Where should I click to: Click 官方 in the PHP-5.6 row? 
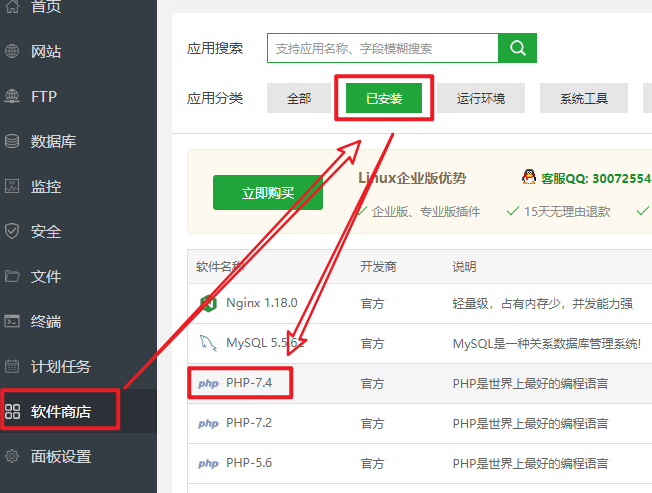tap(372, 463)
